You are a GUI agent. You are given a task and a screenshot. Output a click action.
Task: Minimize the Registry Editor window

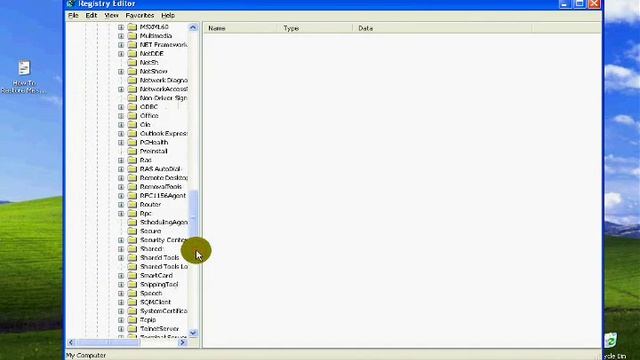[x=564, y=4]
